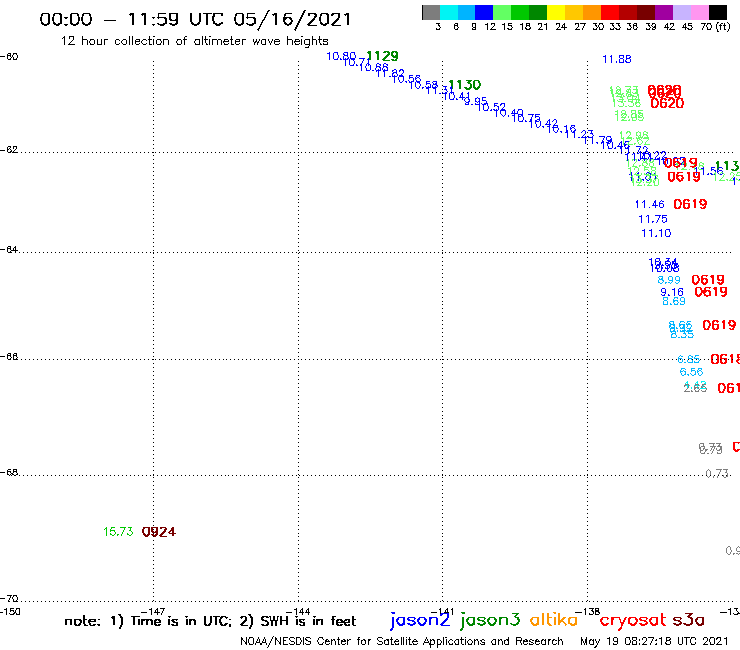The image size is (740, 650).
Task: Click the longitude axis label '-138'
Action: tap(588, 611)
